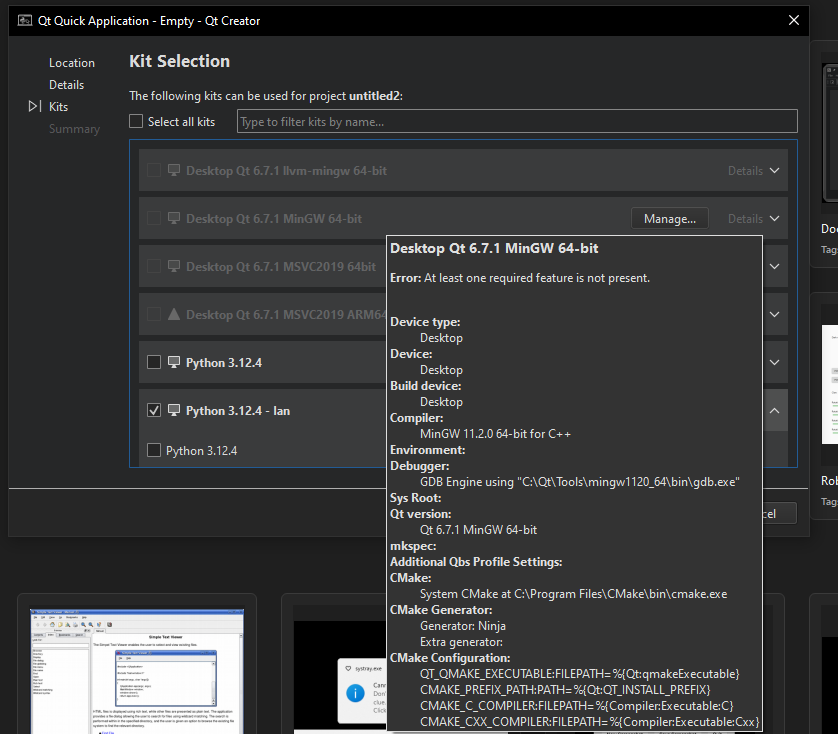Viewport: 838px width, 734px height.
Task: Click the CMAKE_PREFIX_PATH configuration line
Action: [565, 690]
